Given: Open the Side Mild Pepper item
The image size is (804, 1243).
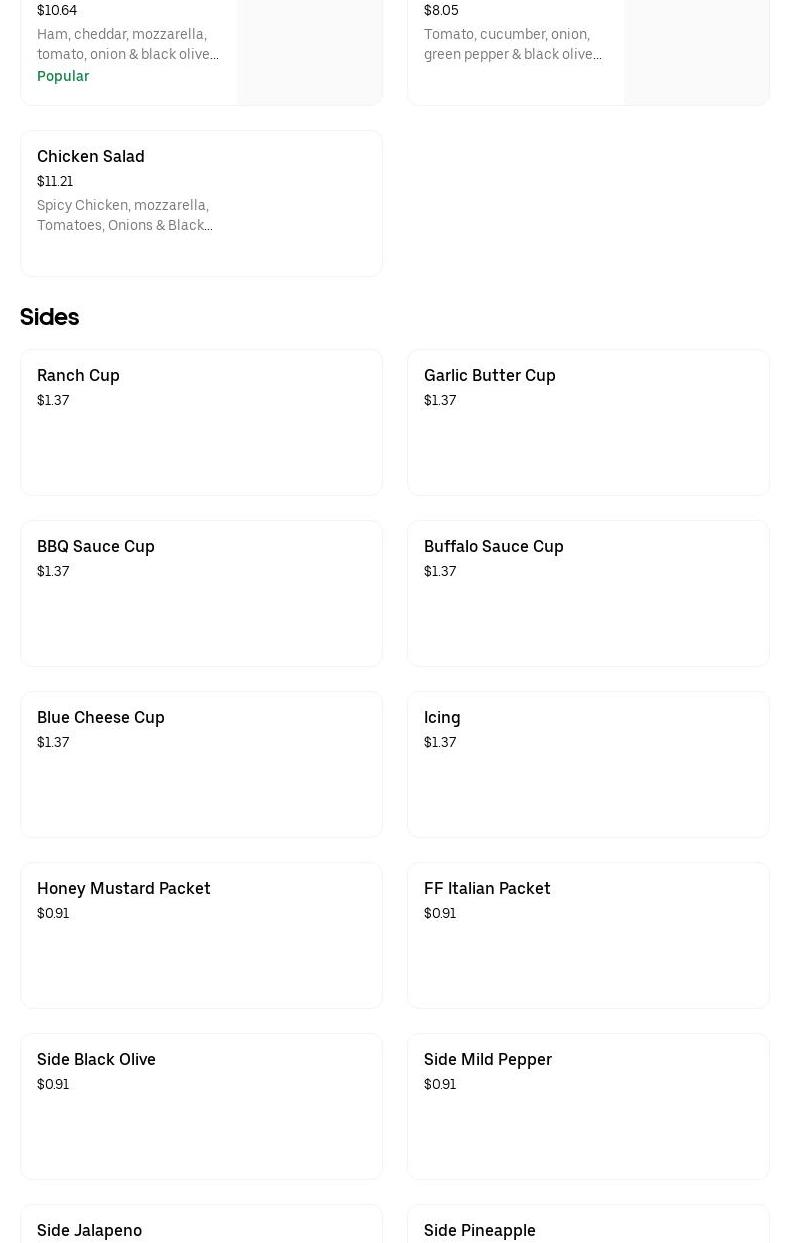Looking at the screenshot, I should pos(588,1106).
